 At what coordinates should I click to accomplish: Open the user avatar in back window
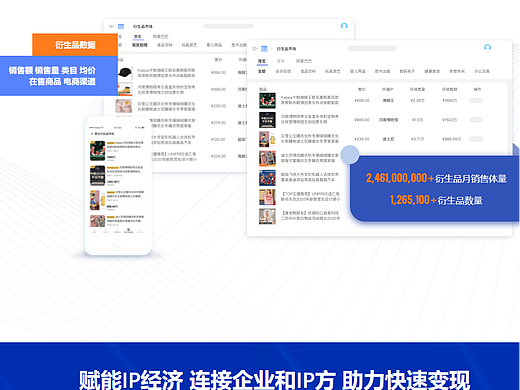click(x=344, y=26)
